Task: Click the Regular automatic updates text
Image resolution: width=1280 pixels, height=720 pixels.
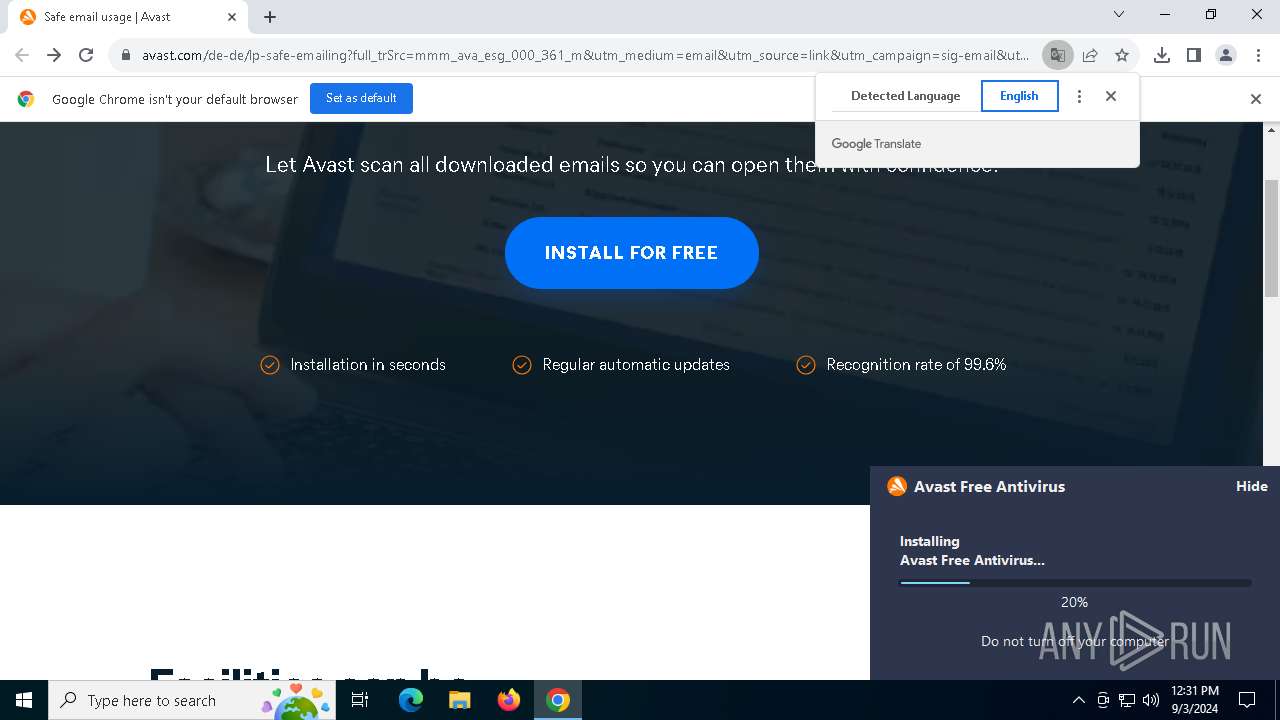Action: click(636, 365)
